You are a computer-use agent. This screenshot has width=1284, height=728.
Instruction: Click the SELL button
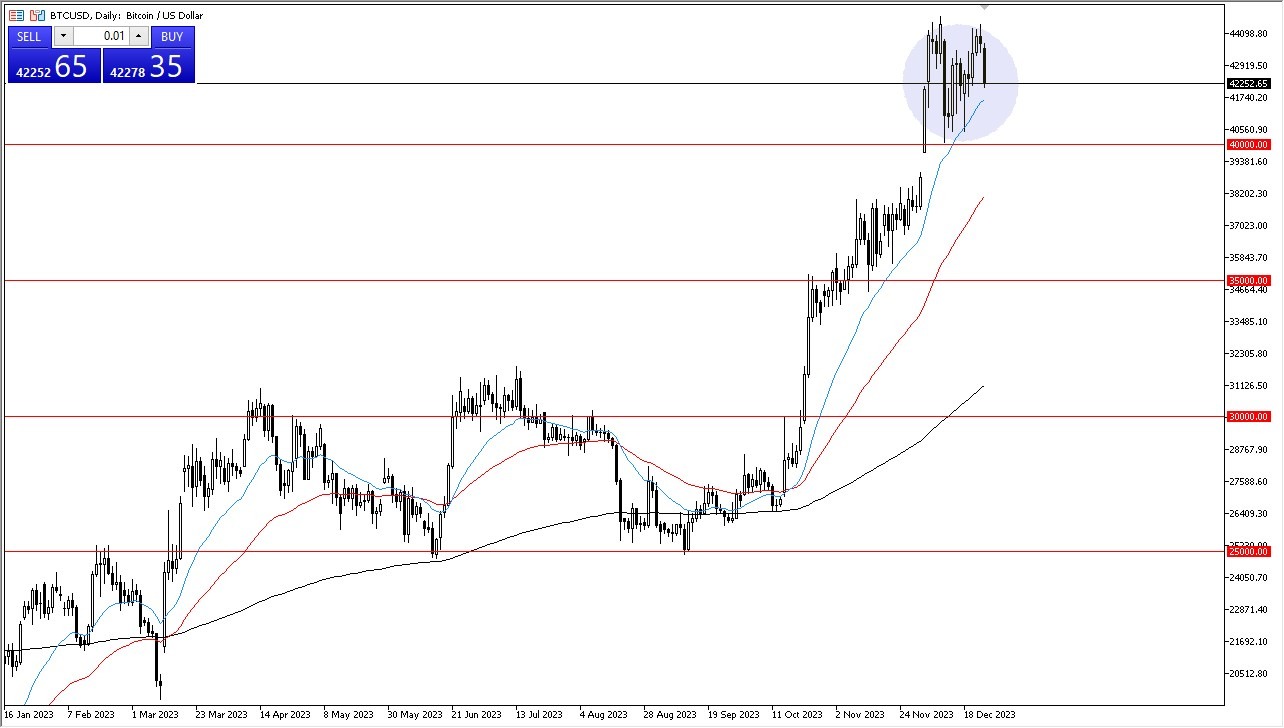pyautogui.click(x=29, y=37)
